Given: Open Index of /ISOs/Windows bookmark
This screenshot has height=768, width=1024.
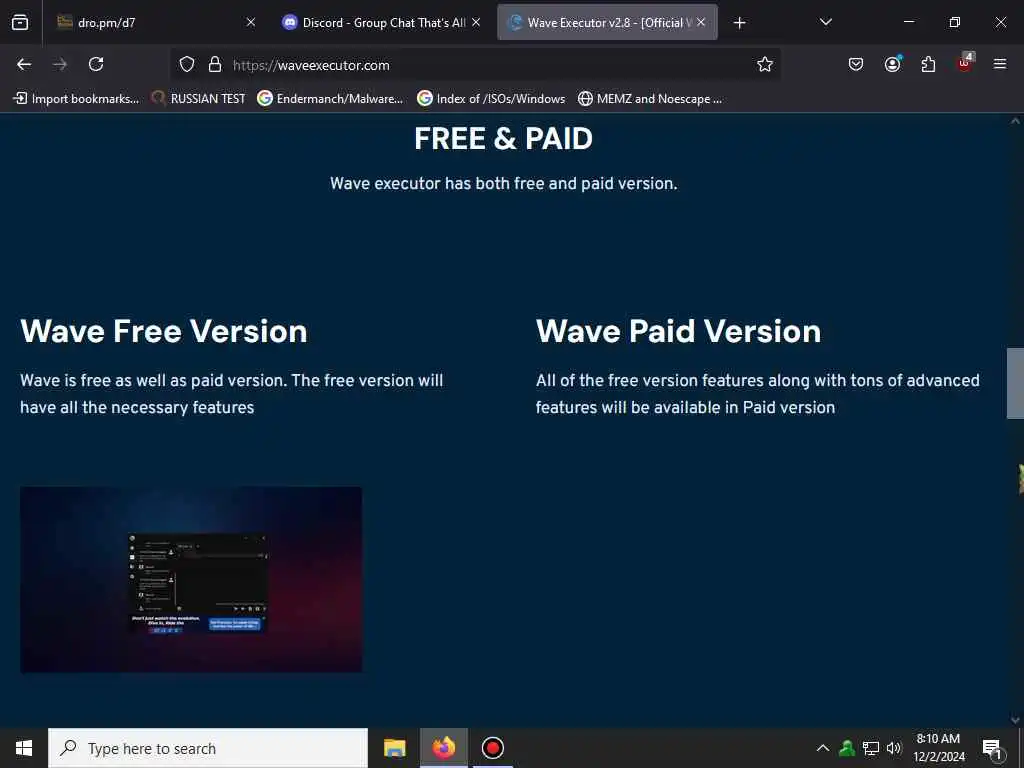Looking at the screenshot, I should [491, 99].
